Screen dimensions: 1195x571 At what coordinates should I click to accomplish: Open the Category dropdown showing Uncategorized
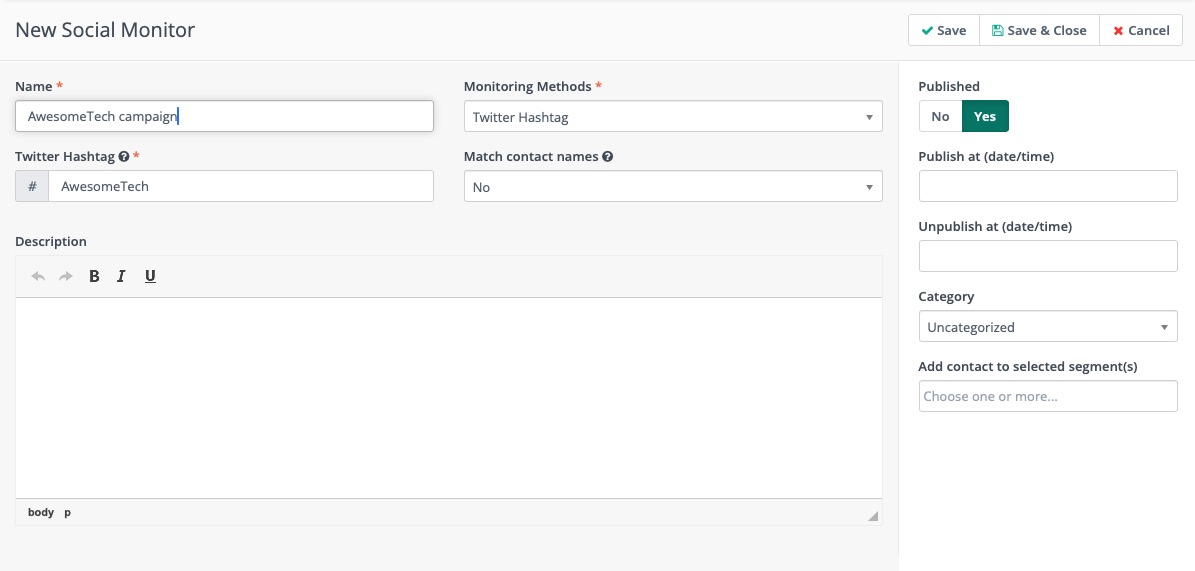click(x=1047, y=327)
